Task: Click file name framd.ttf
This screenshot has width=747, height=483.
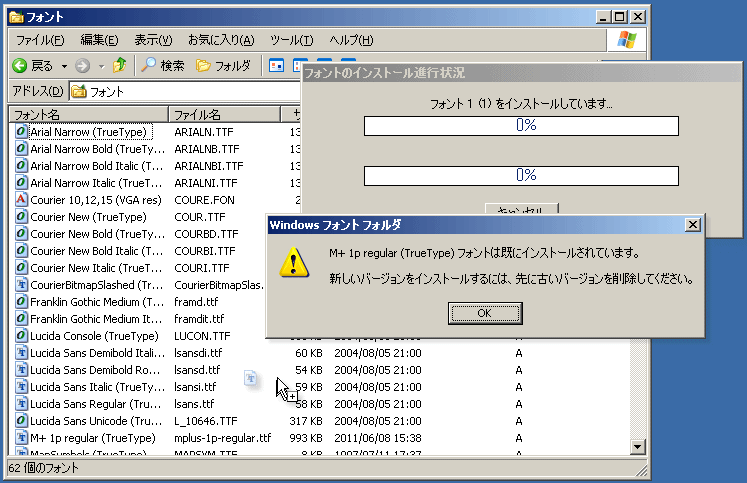Action: tap(196, 302)
